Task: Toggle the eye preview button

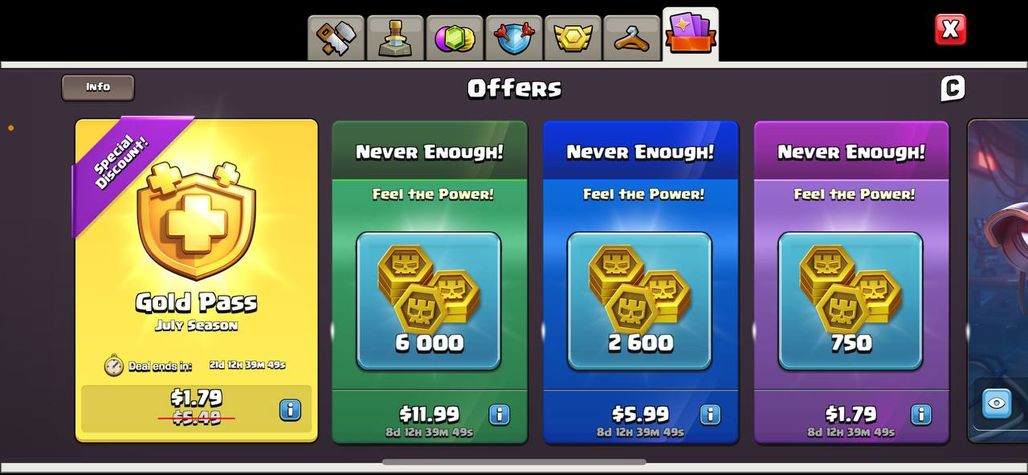Action: (997, 404)
